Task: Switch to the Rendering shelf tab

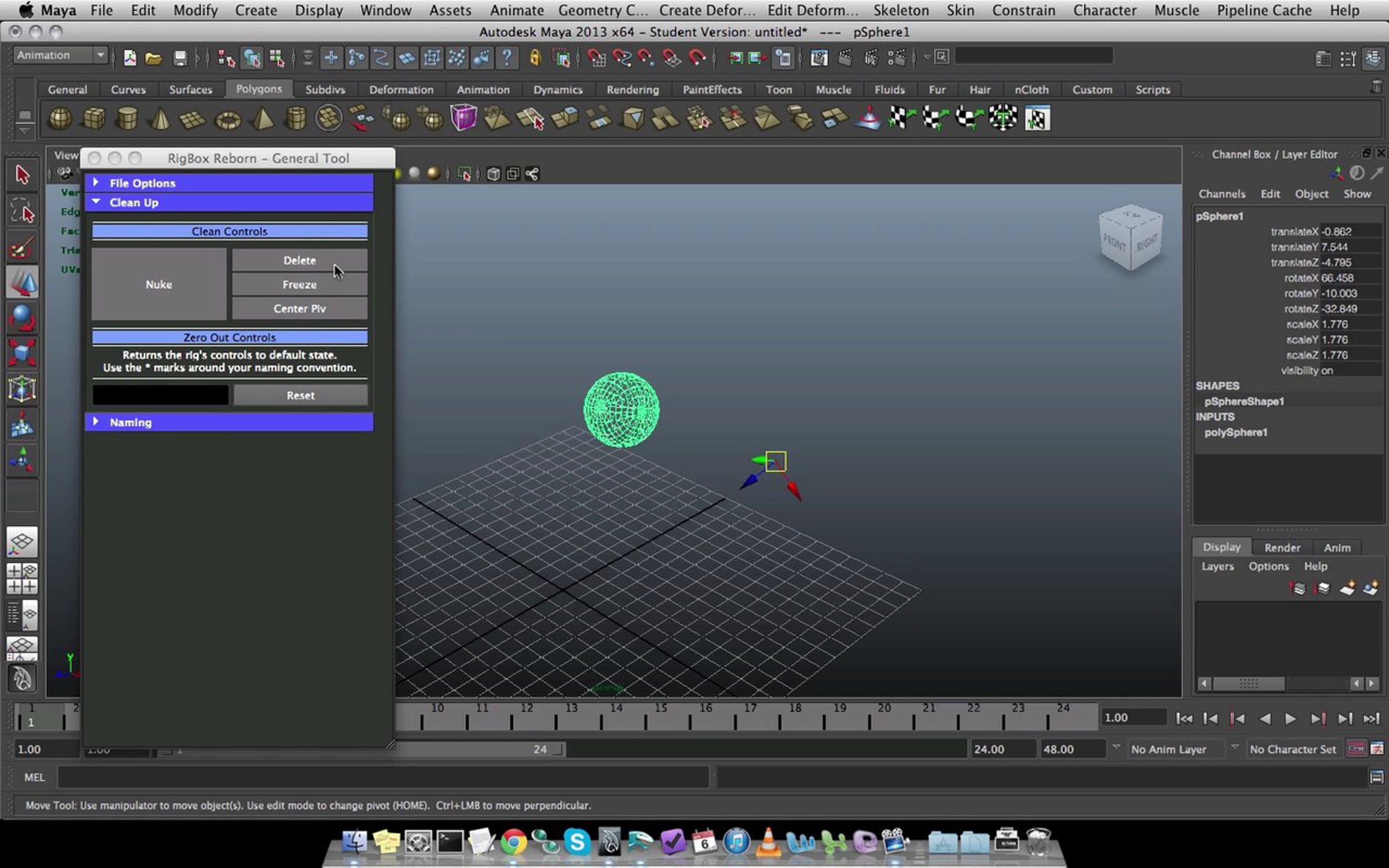Action: (x=632, y=90)
